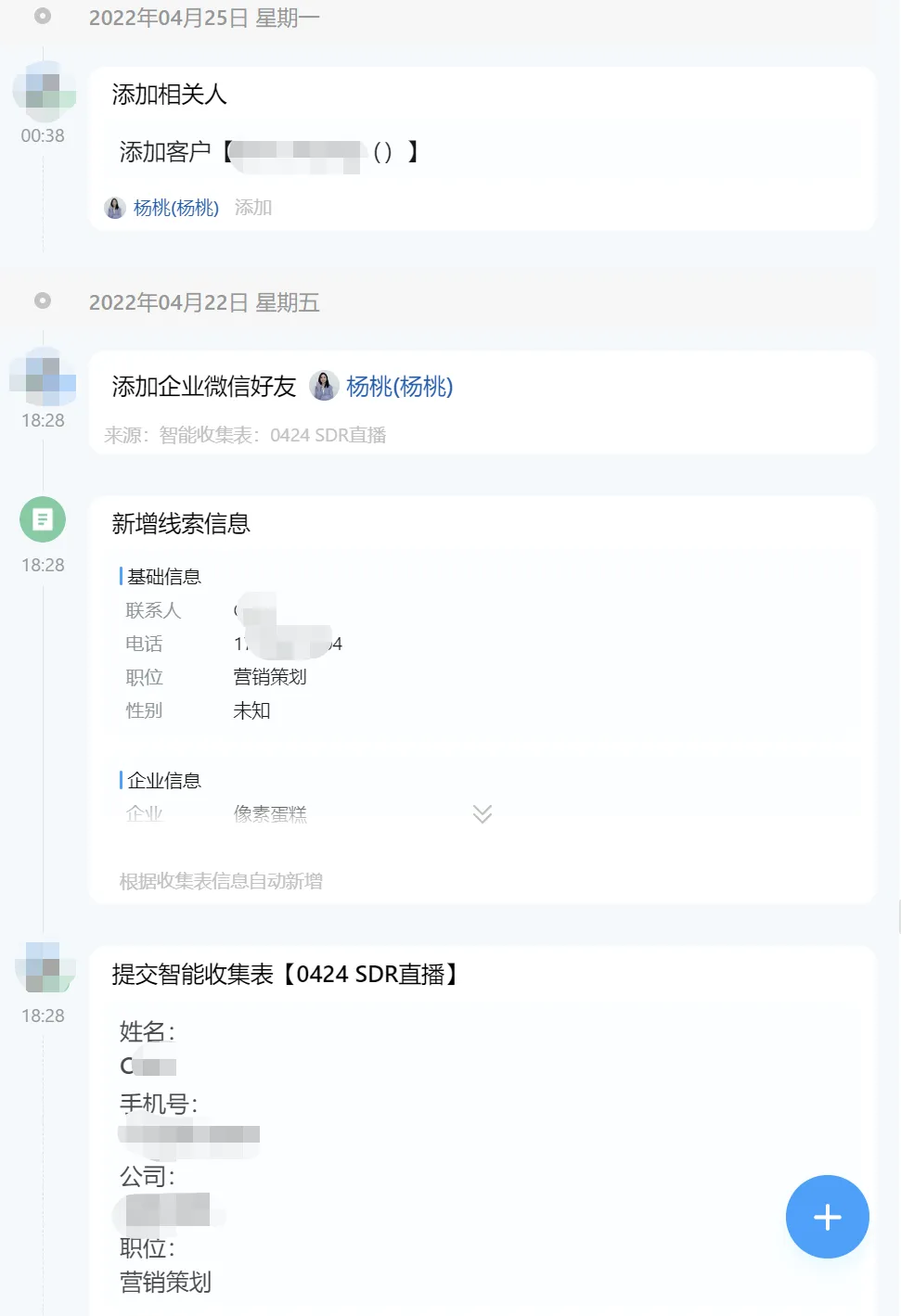
Task: Click the 未知 gender value
Action: click(x=251, y=710)
